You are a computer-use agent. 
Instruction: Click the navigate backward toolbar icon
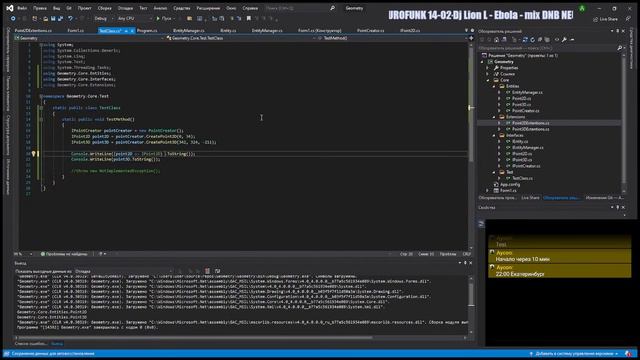[x=13, y=19]
